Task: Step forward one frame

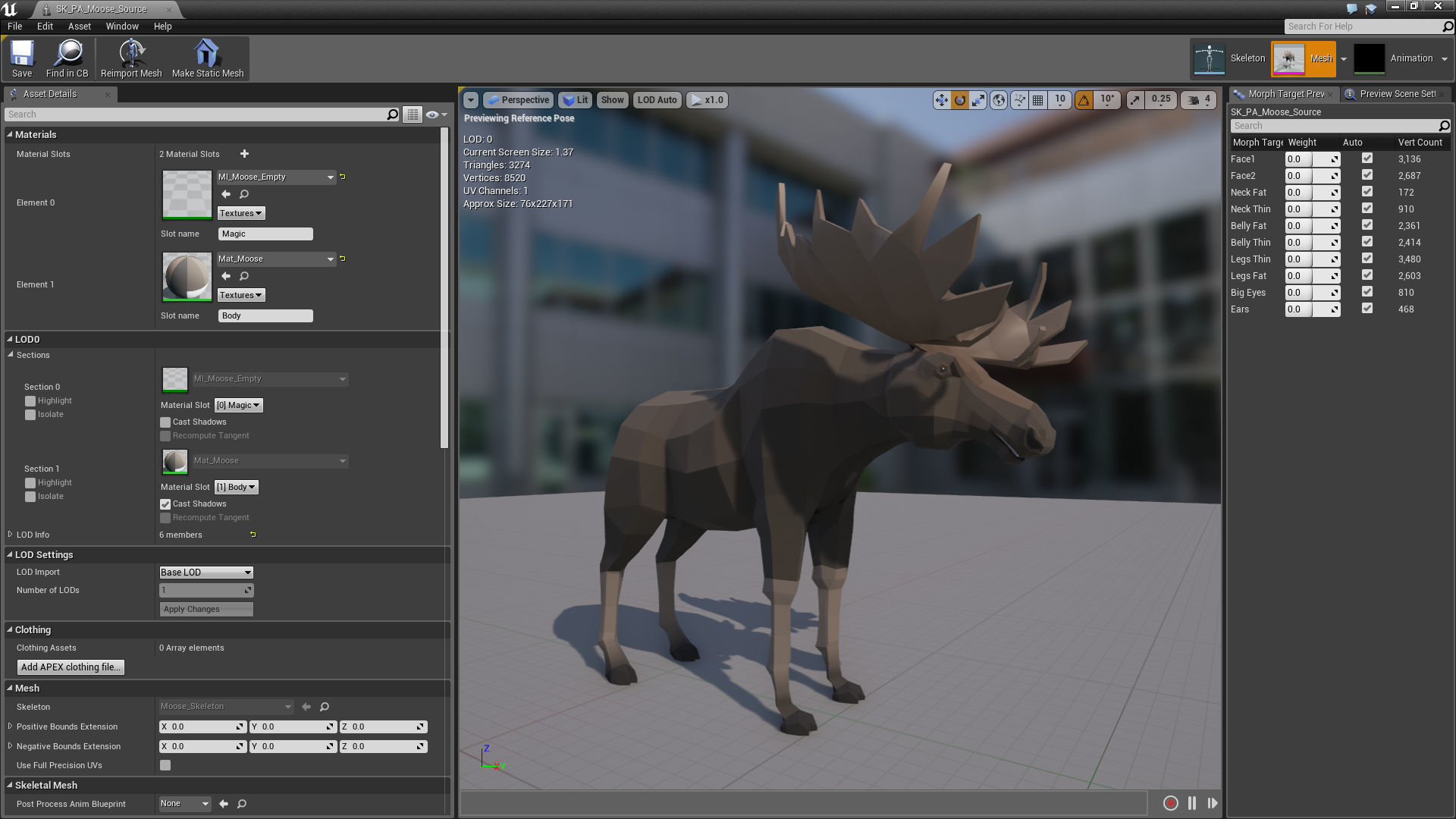Action: (x=1213, y=803)
